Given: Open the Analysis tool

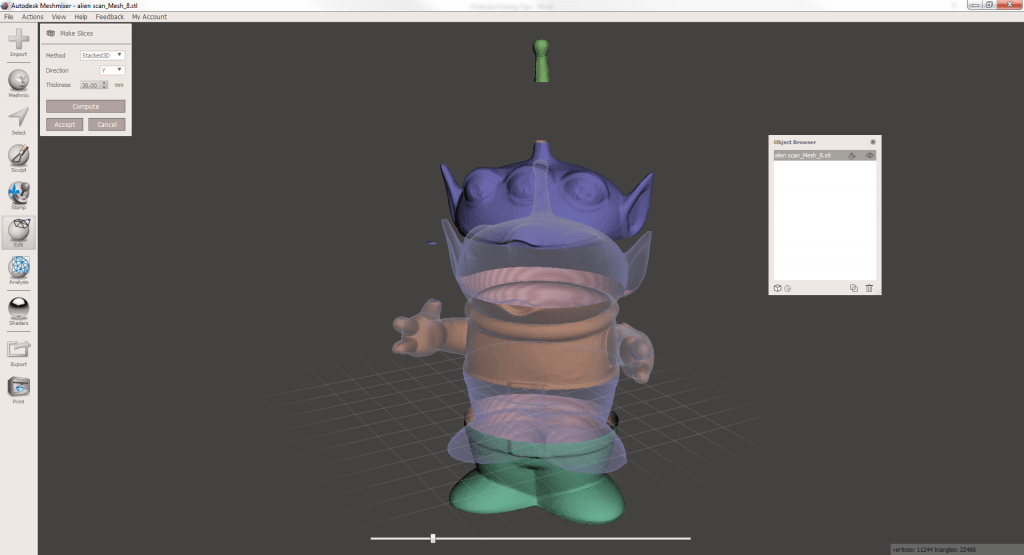Looking at the screenshot, I should tap(18, 269).
